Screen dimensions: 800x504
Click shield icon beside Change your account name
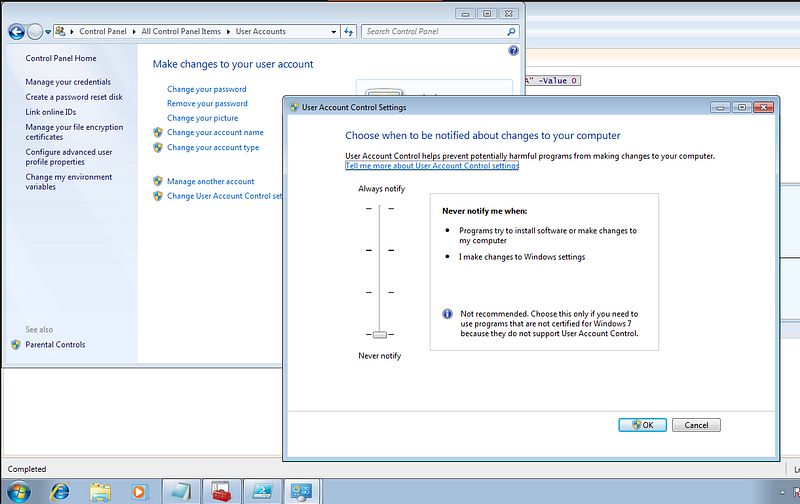pos(158,133)
